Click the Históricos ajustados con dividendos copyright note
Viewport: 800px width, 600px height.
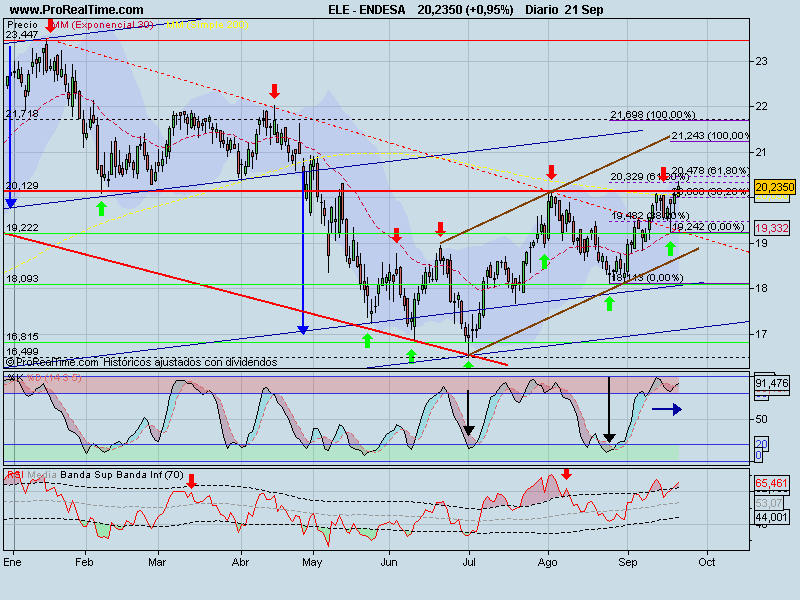190,362
